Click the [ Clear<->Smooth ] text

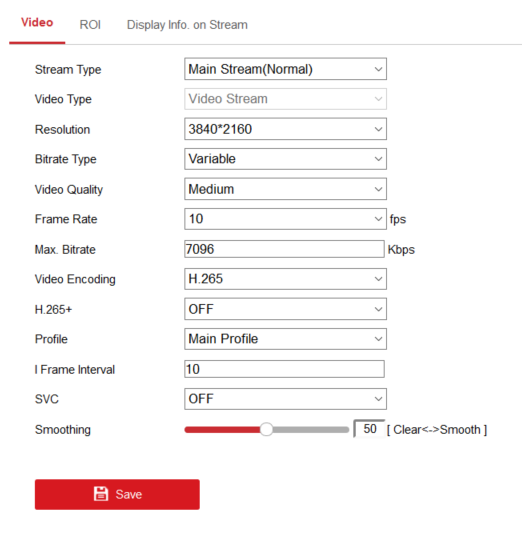point(437,430)
